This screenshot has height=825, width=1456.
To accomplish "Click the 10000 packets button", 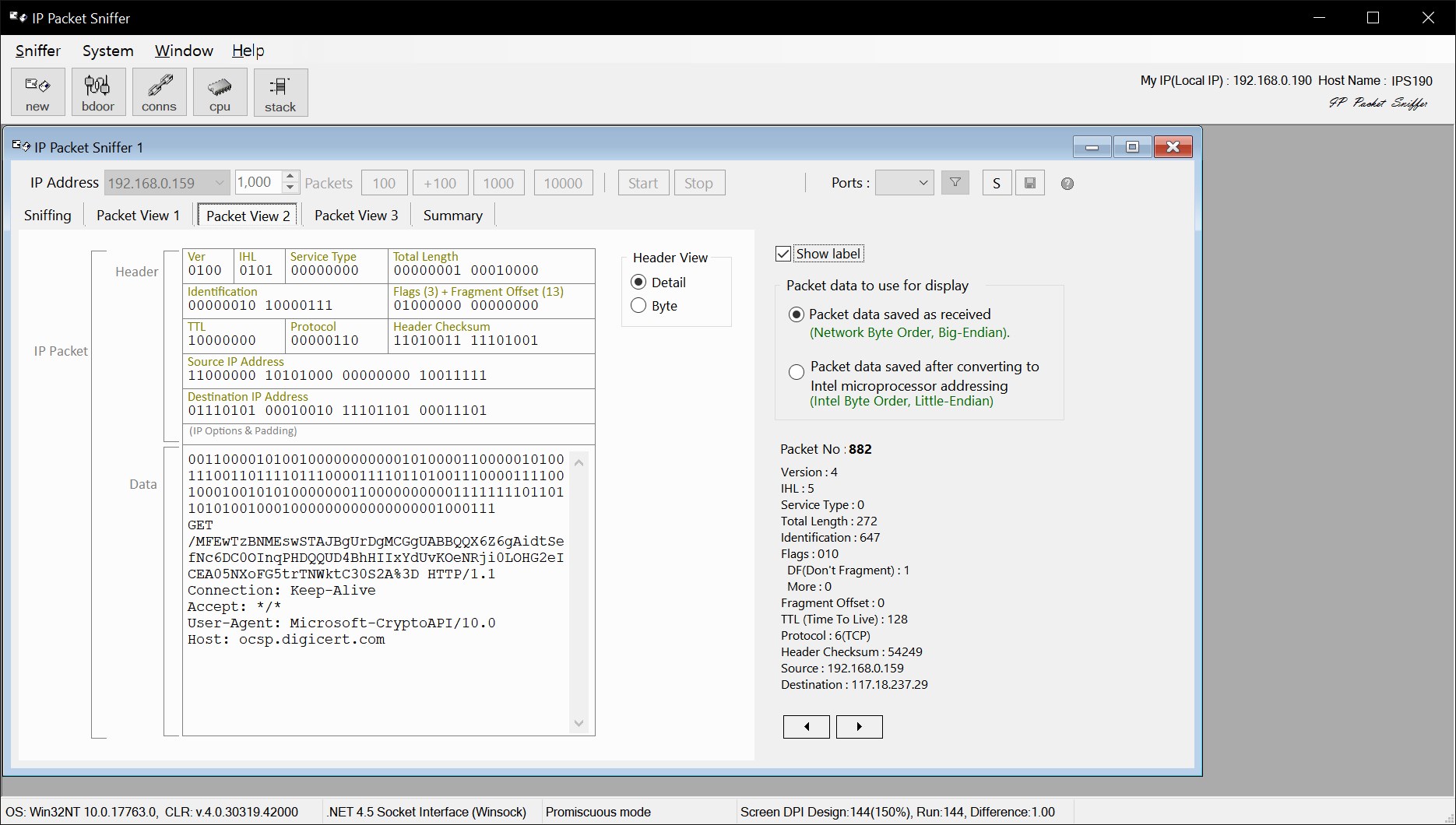I will tap(563, 182).
